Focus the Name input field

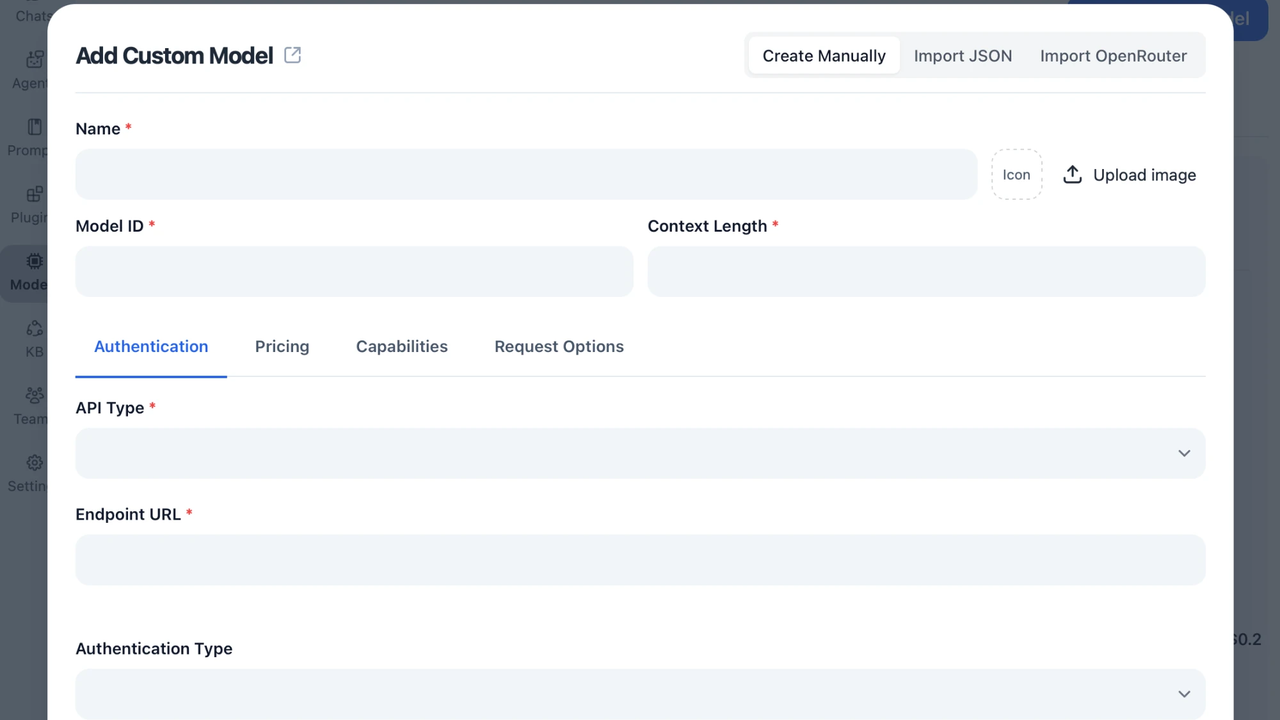pos(526,175)
